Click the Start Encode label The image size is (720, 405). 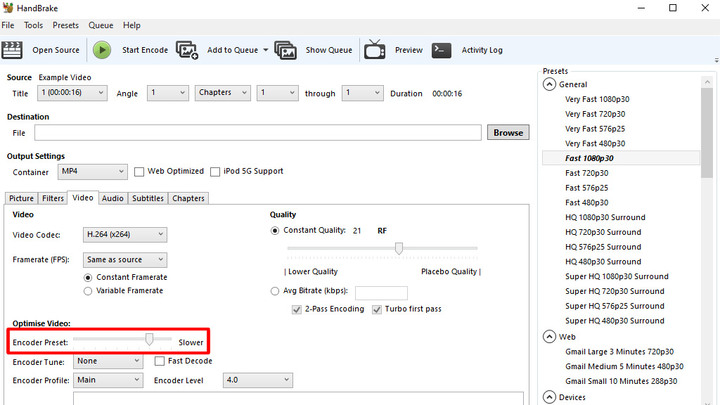(145, 50)
